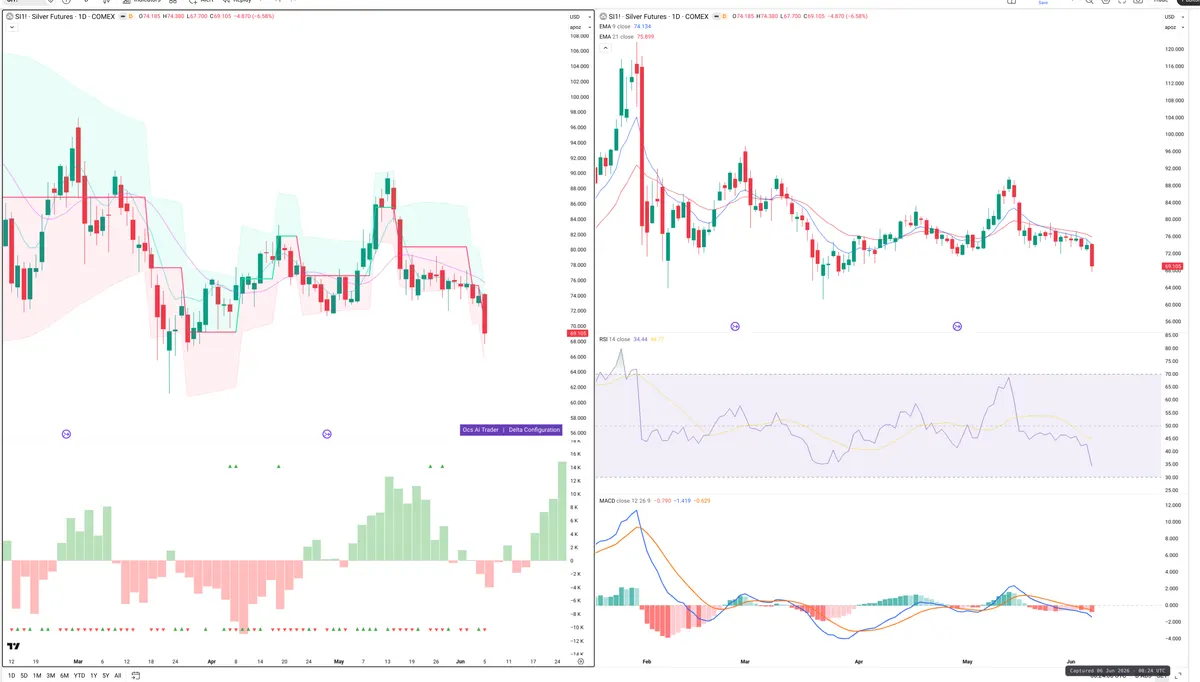The width and height of the screenshot is (1200, 682).
Task: Click the Silver symbol logo on right chart
Action: (603, 16)
